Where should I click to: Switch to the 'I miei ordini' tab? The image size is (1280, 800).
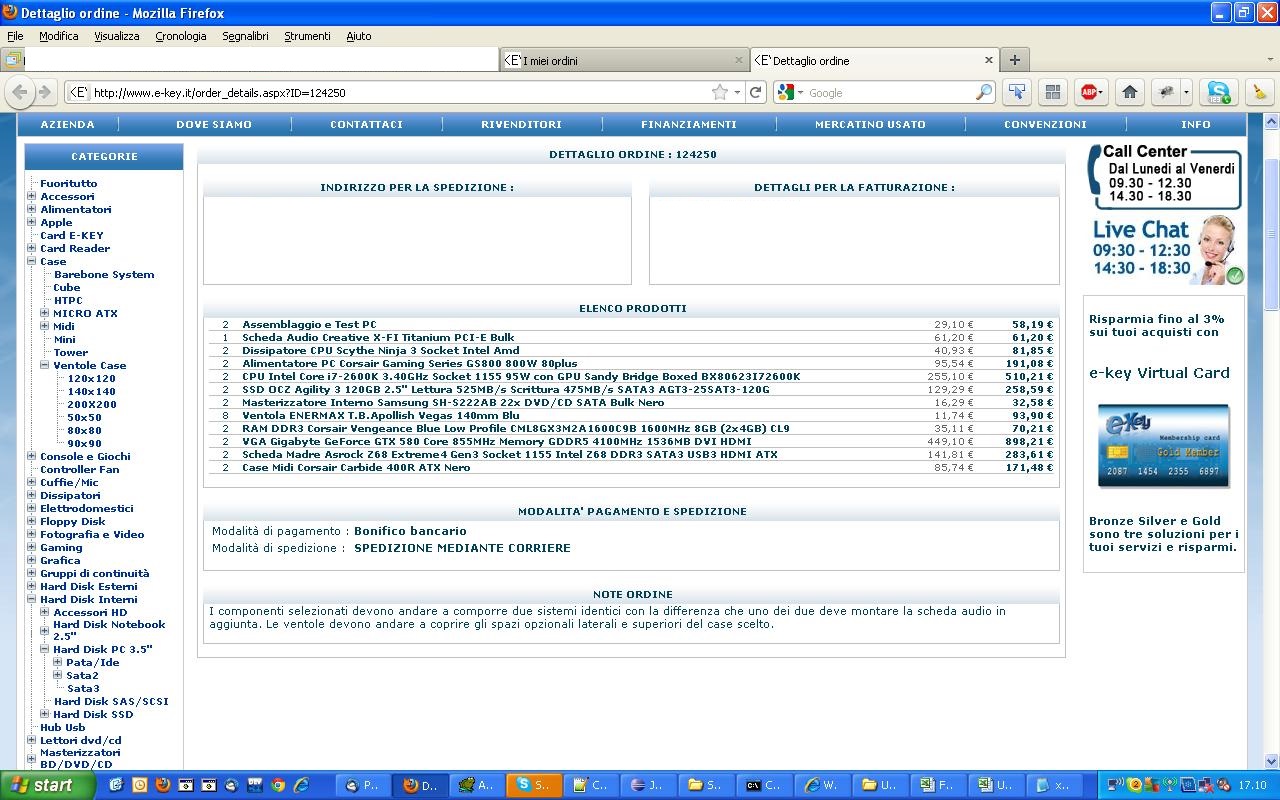pyautogui.click(x=624, y=60)
